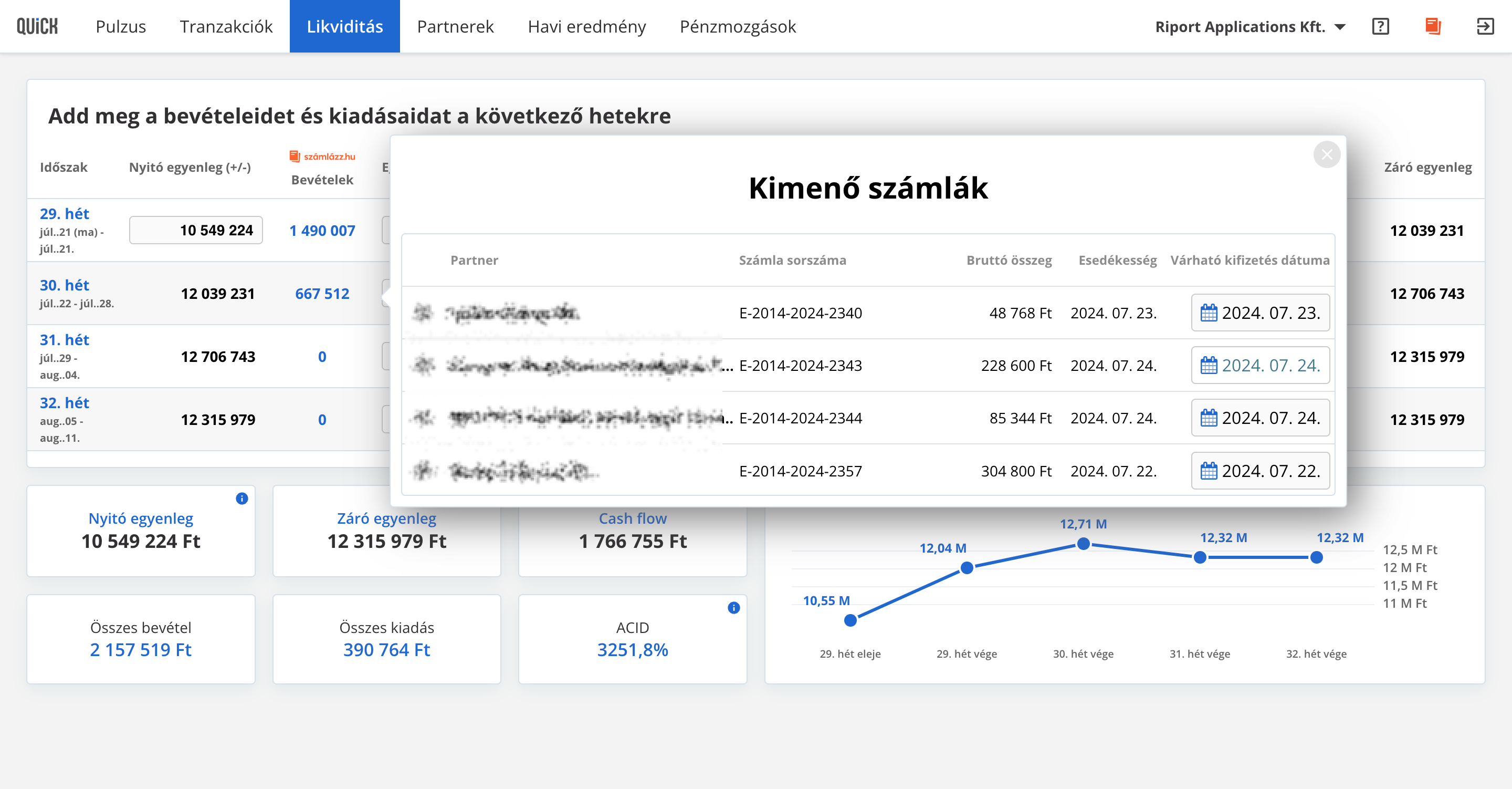Click the 10,55 M chart data point
Viewport: 1512px width, 789px height.
pyautogui.click(x=850, y=620)
